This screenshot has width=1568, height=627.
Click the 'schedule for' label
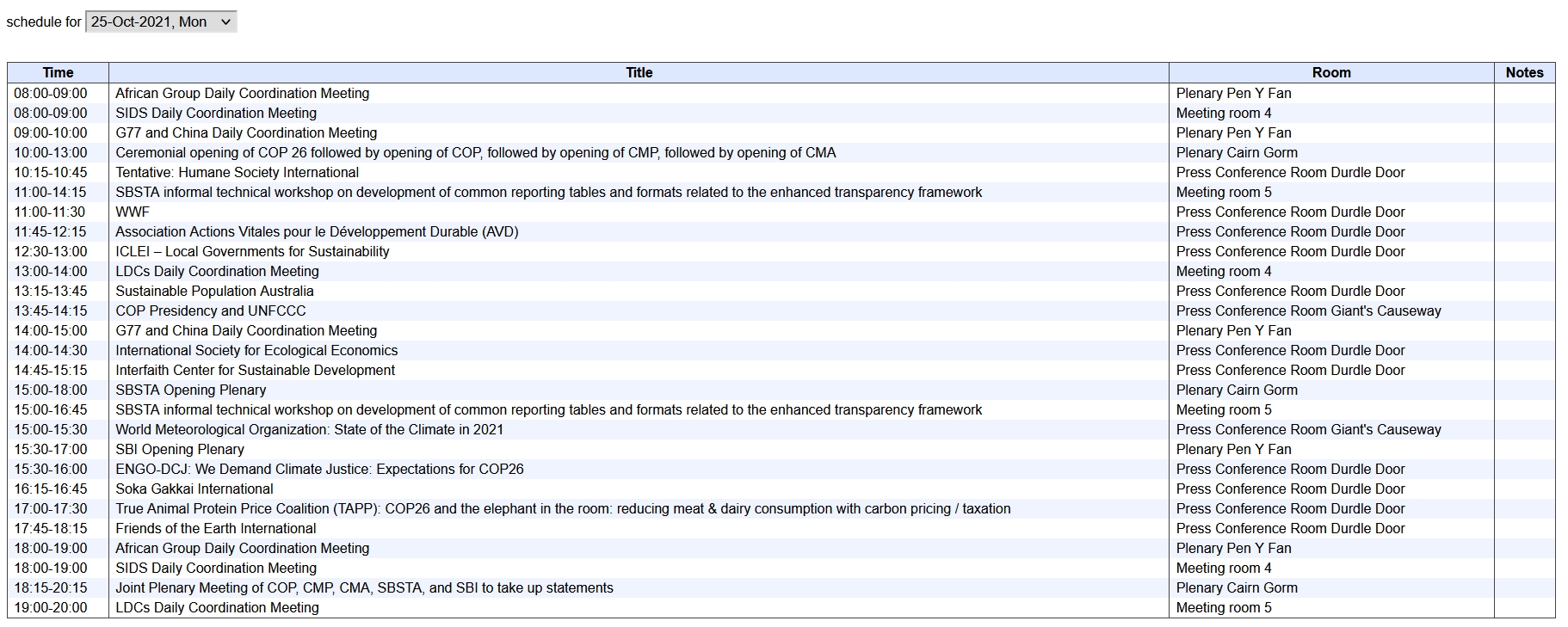[44, 22]
